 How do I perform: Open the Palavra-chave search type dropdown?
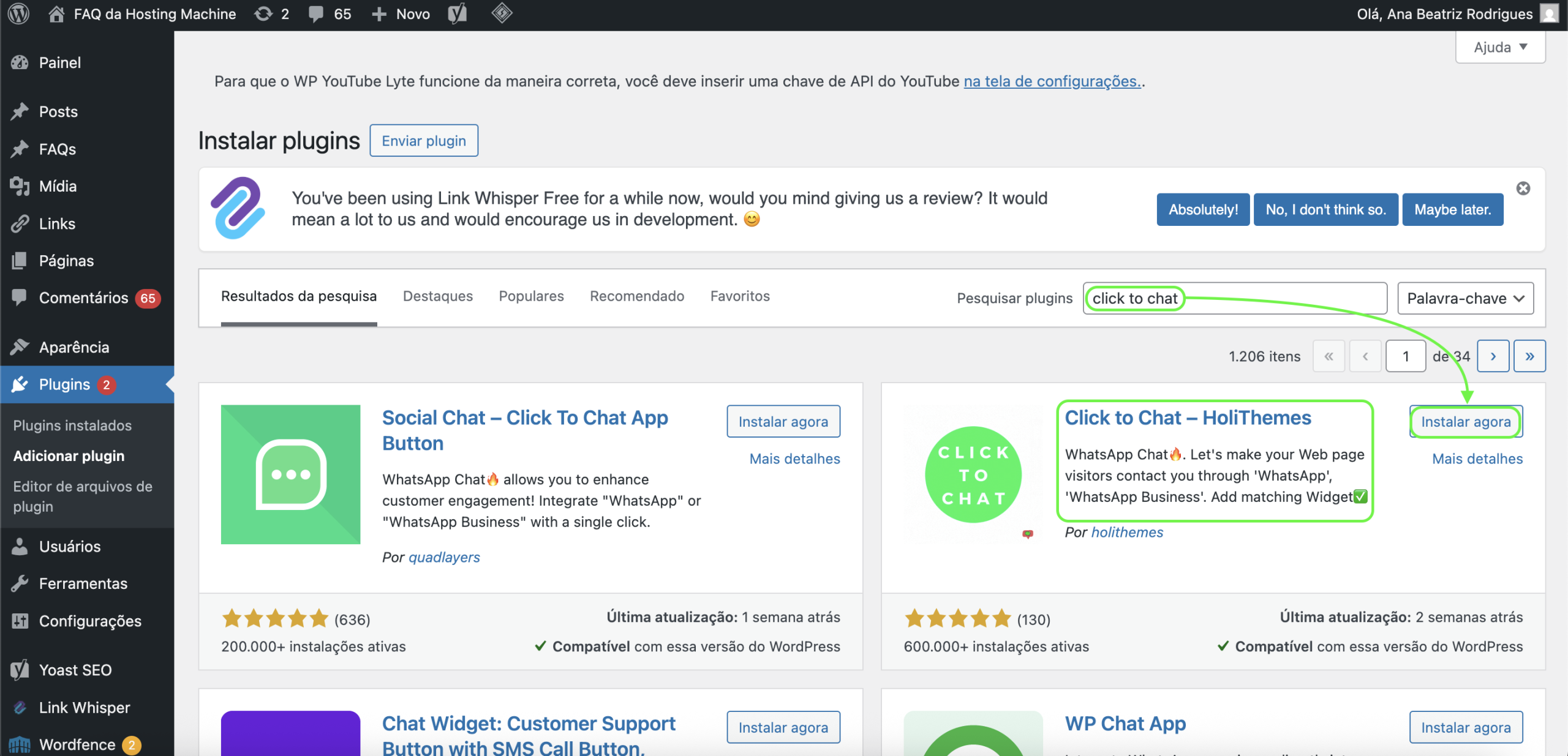coord(1465,298)
